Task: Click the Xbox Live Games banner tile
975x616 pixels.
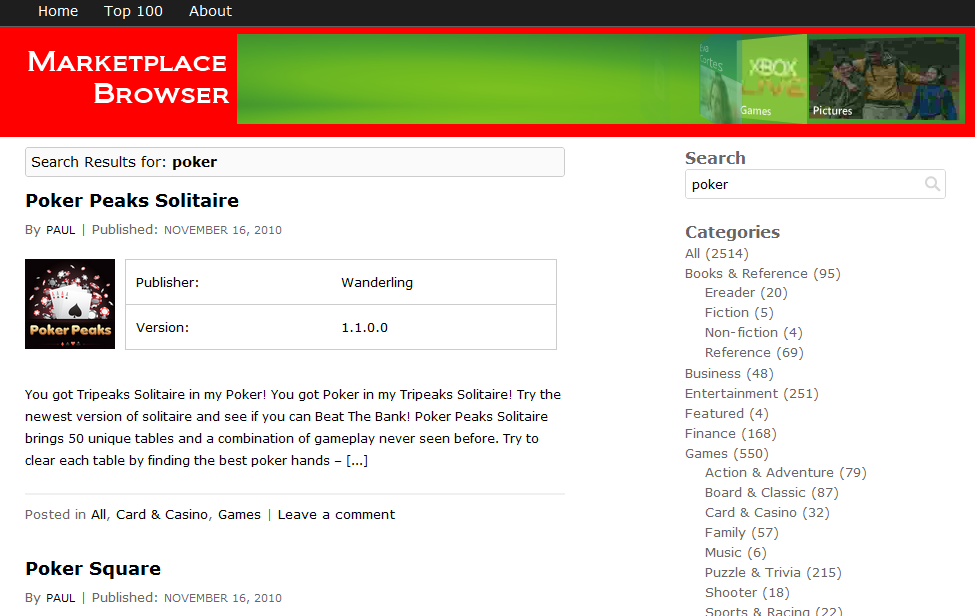Action: coord(772,79)
